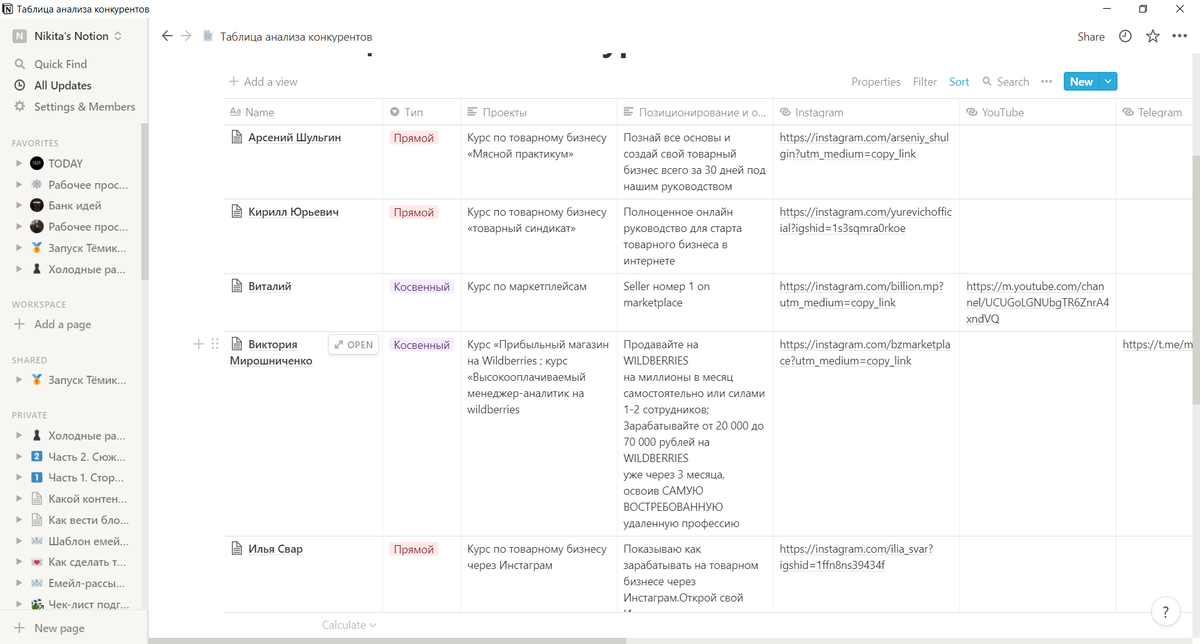Expand the TODAY page toggle in favorites

[19, 164]
